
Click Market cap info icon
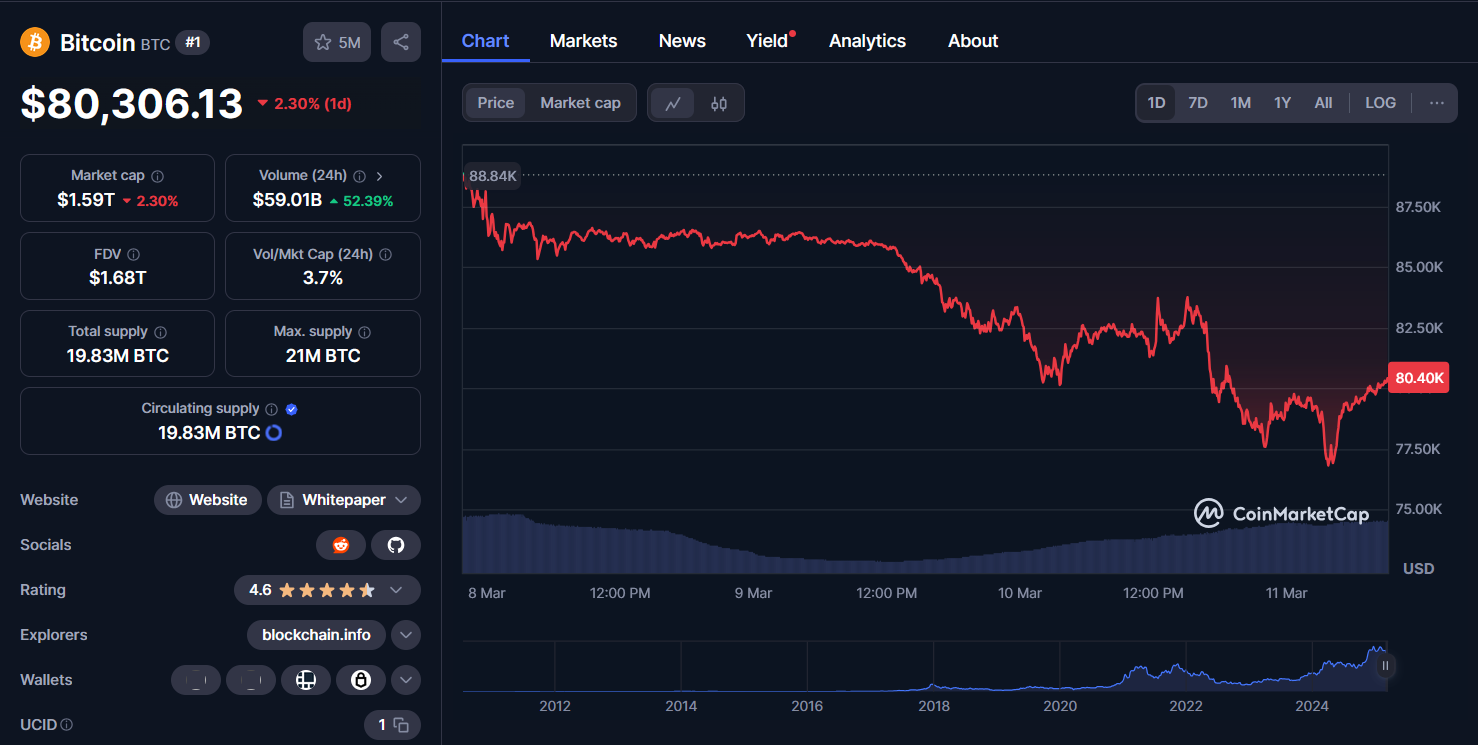click(x=158, y=176)
